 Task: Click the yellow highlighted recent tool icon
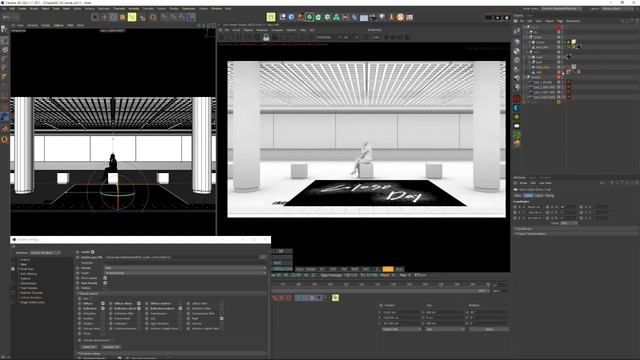[x=132, y=17]
